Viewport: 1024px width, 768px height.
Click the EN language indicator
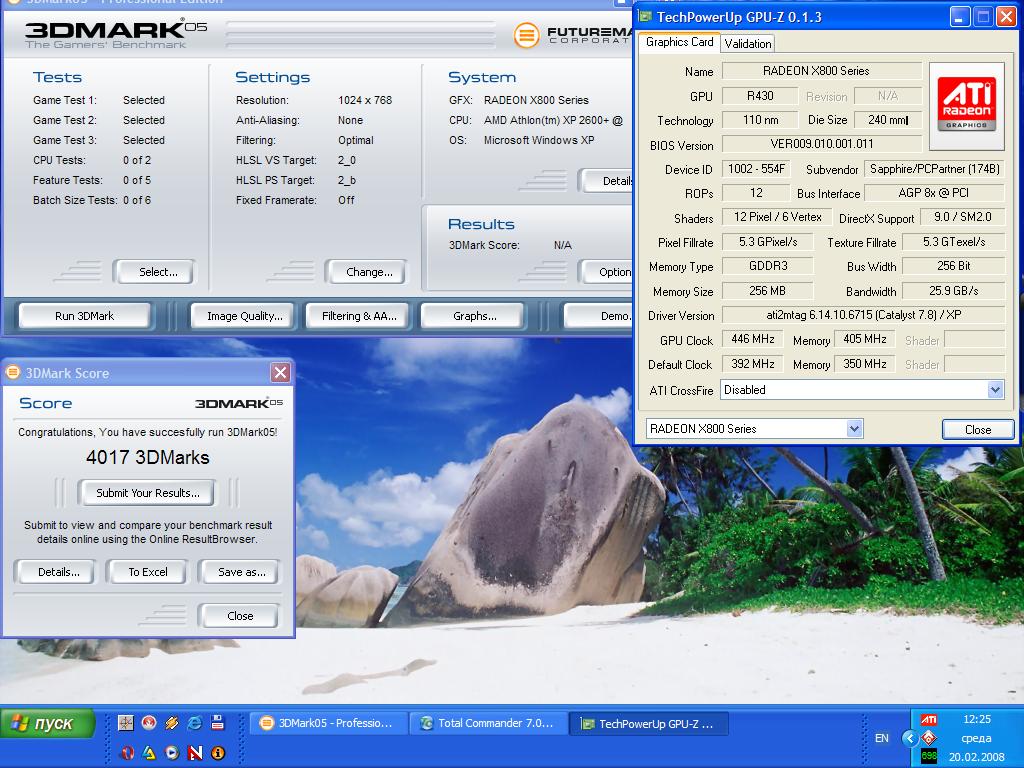pyautogui.click(x=882, y=738)
